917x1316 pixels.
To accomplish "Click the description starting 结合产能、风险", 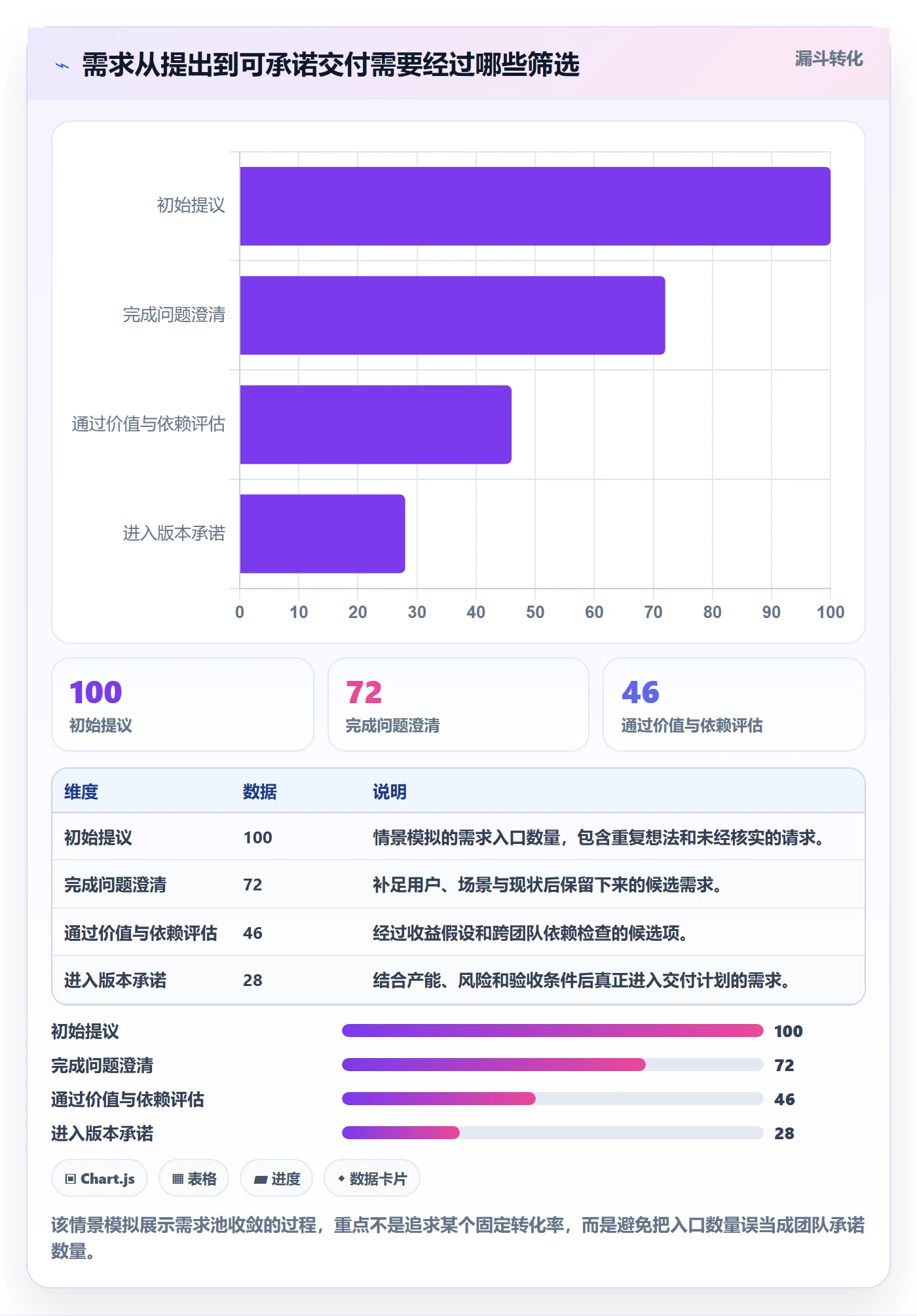I will [x=582, y=980].
